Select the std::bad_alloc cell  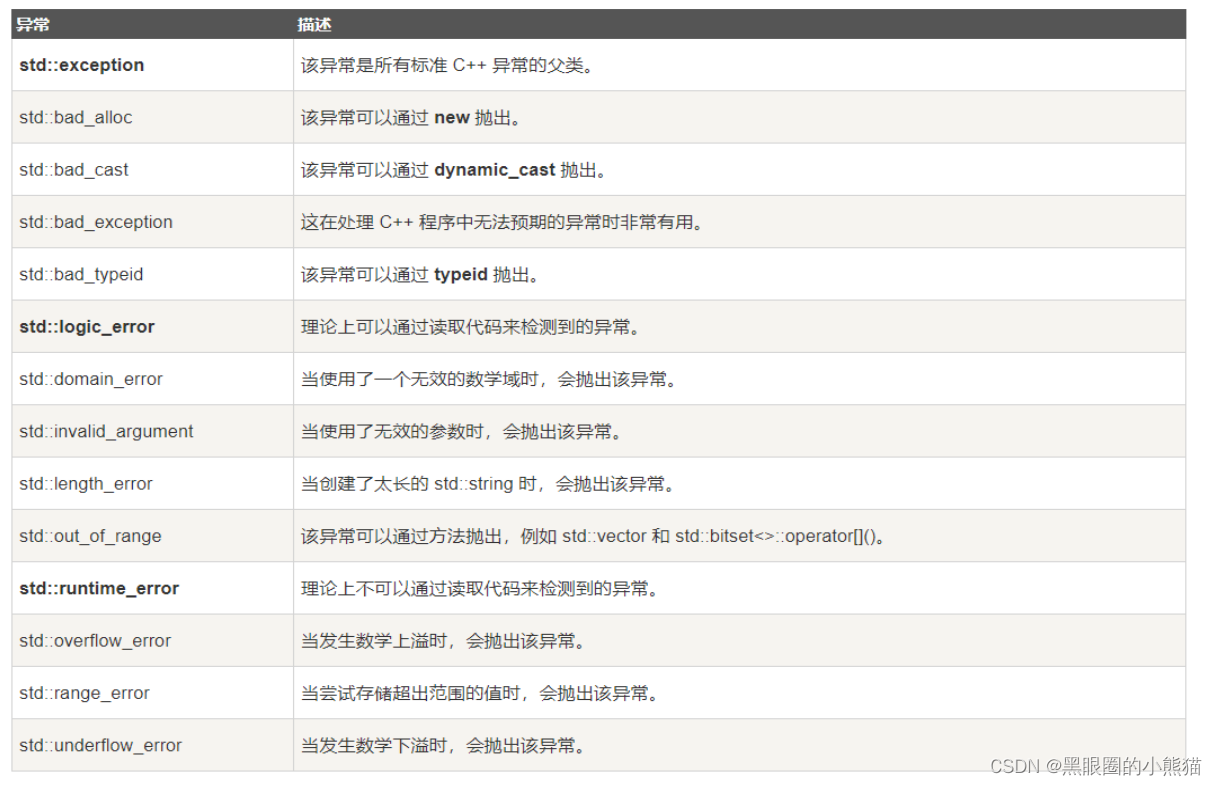tap(152, 117)
